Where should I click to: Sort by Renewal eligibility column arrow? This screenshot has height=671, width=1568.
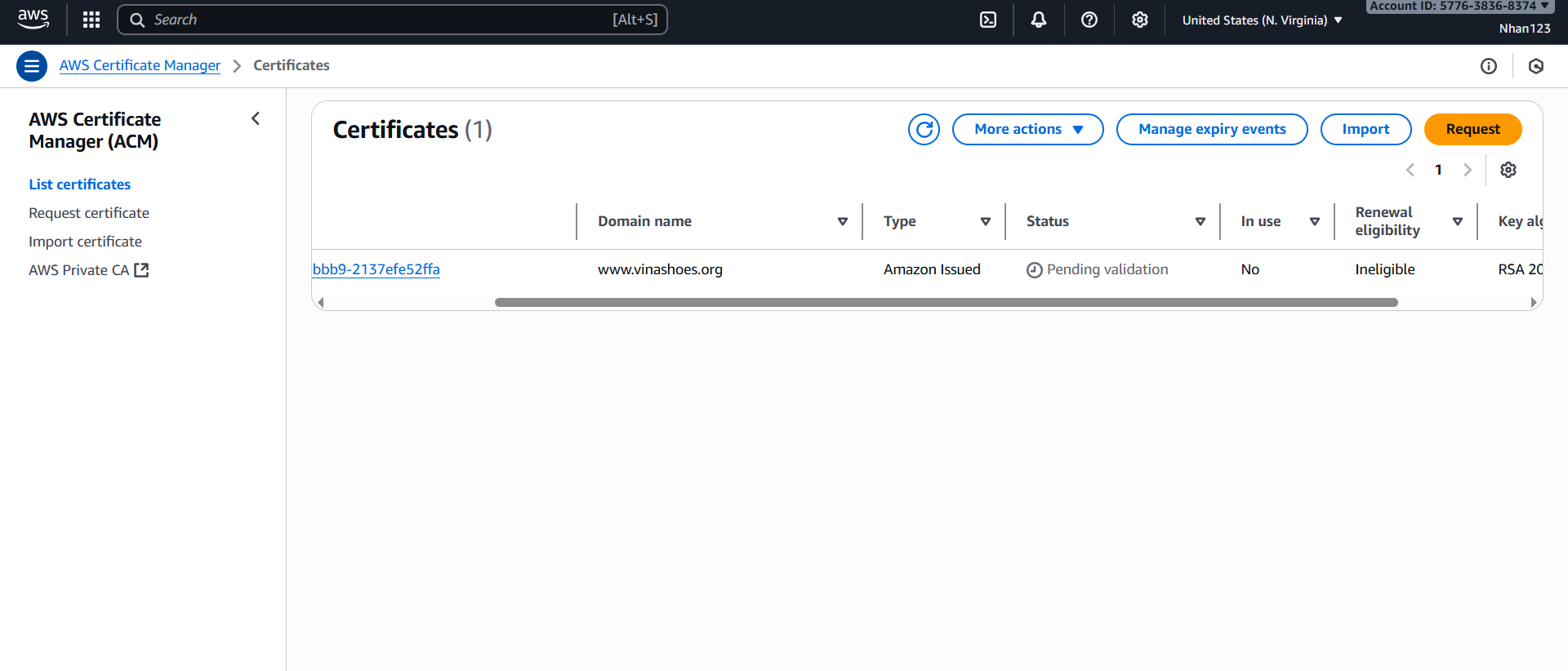1458,221
